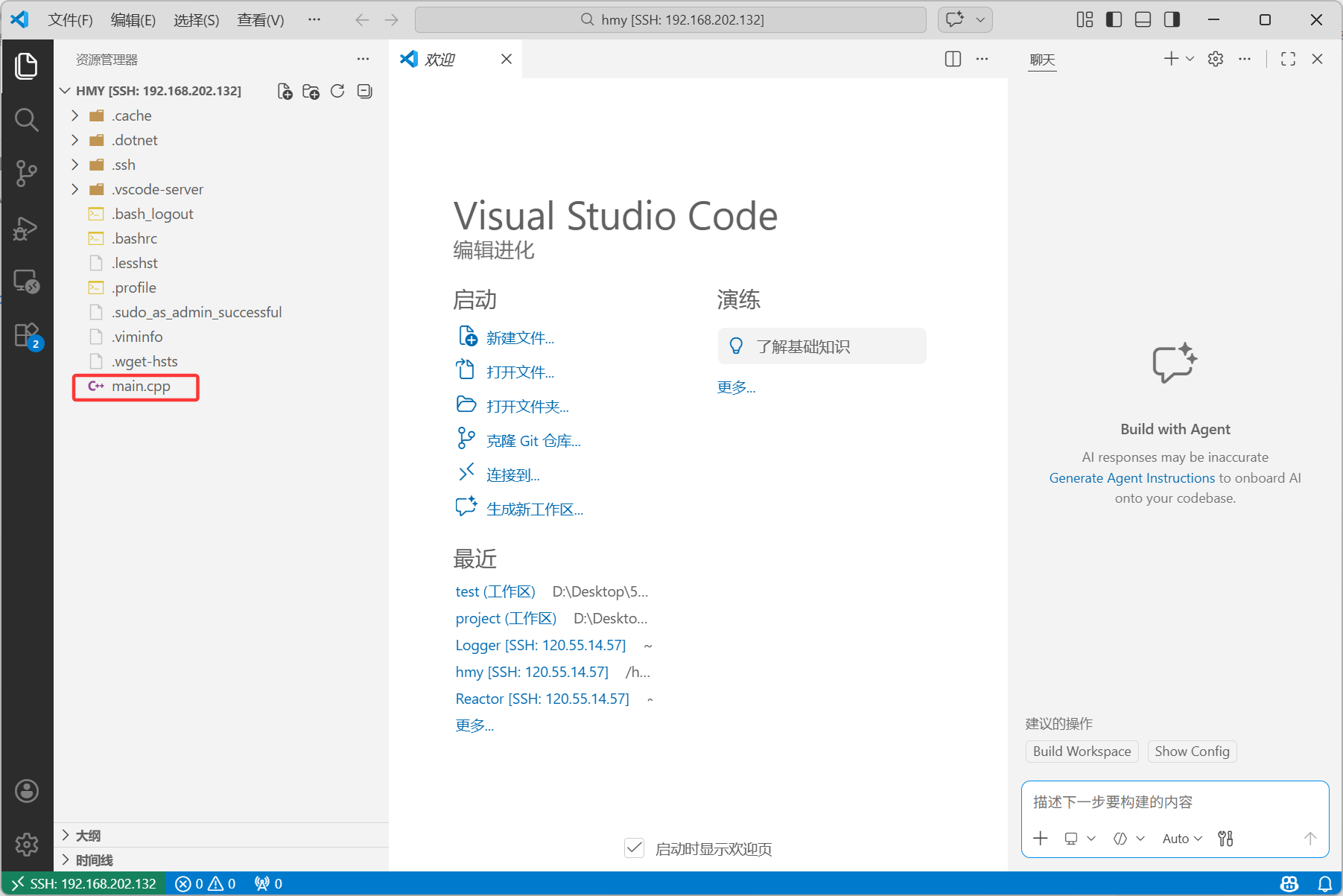Click New Folder icon in explorer header
The width and height of the screenshot is (1343, 896).
click(x=311, y=91)
